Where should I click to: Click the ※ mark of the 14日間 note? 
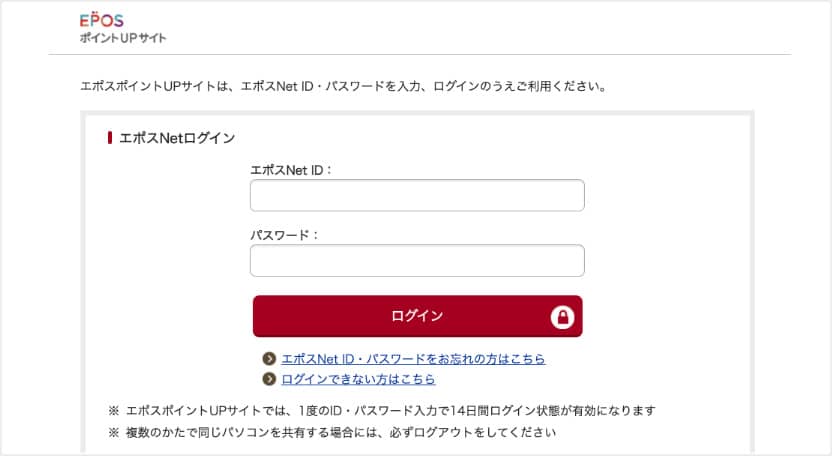click(113, 411)
